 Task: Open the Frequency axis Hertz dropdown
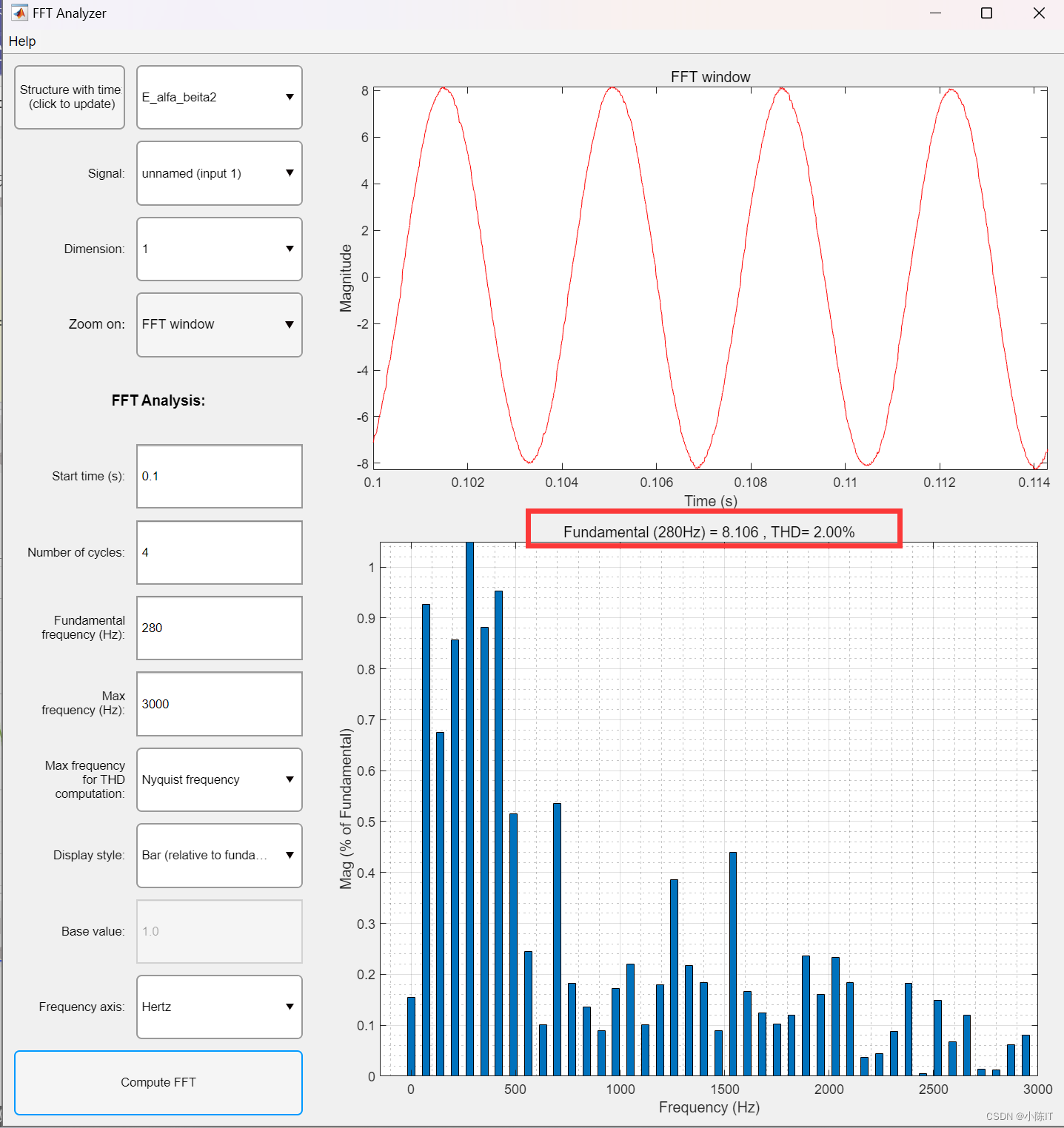click(x=219, y=1007)
